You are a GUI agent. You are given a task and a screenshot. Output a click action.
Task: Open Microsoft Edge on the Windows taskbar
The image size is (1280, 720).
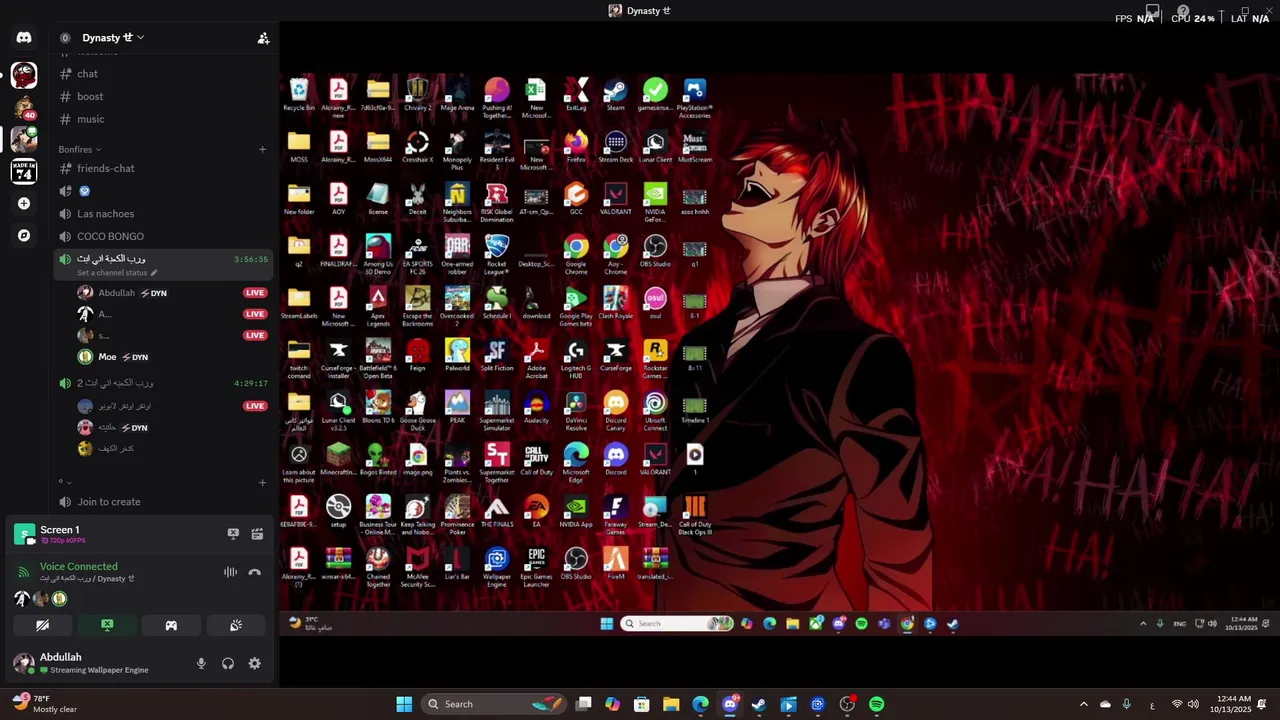pyautogui.click(x=700, y=704)
